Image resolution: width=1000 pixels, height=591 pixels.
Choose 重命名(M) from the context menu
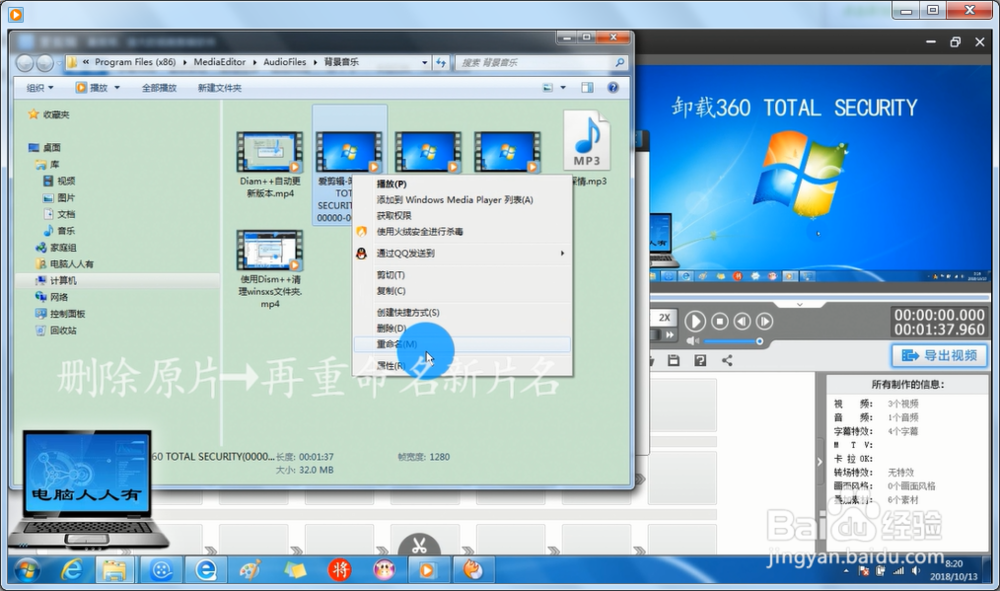click(x=462, y=344)
